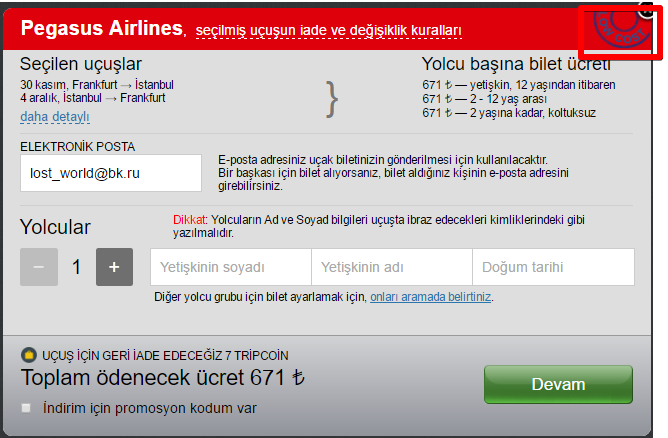The height and width of the screenshot is (438, 668).
Task: Expand flight details via daha detaylı
Action: [55, 116]
